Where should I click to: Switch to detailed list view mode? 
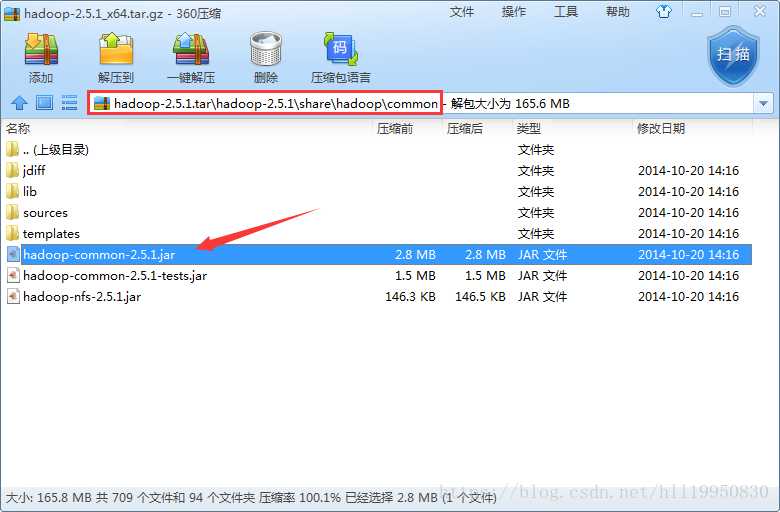point(69,102)
